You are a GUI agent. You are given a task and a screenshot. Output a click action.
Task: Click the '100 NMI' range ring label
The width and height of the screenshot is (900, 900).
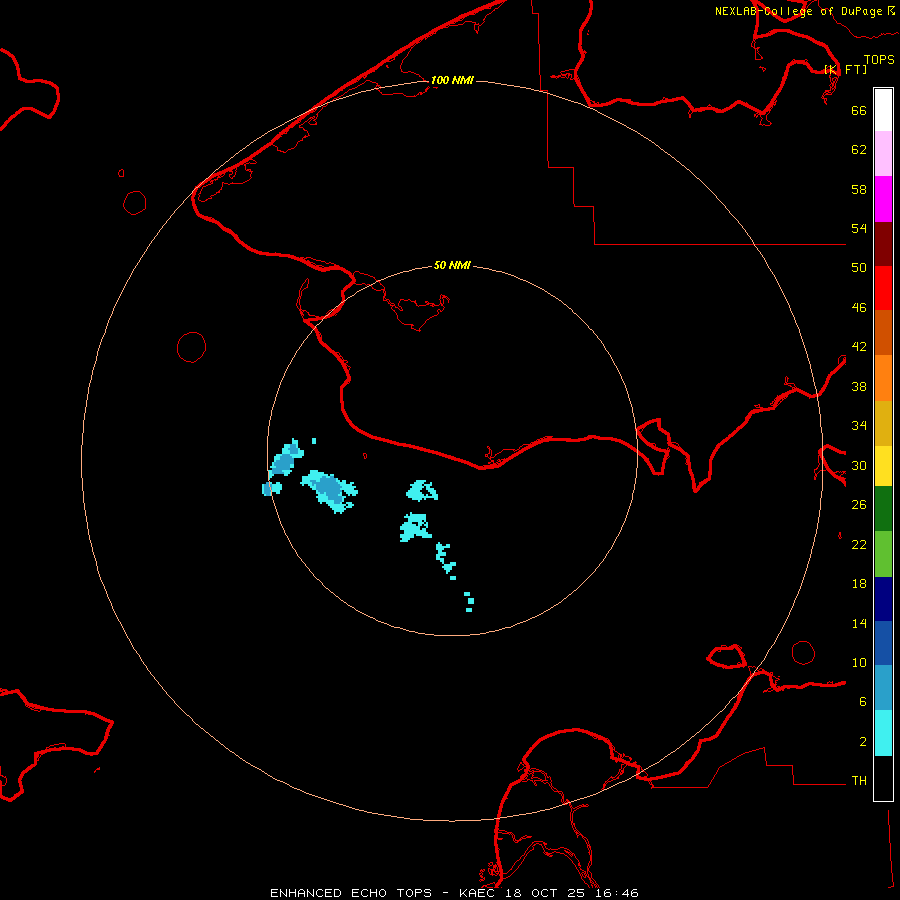[452, 80]
